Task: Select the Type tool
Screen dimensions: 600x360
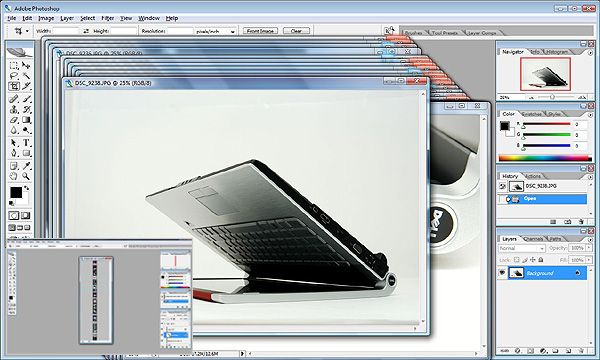Action: click(x=26, y=143)
